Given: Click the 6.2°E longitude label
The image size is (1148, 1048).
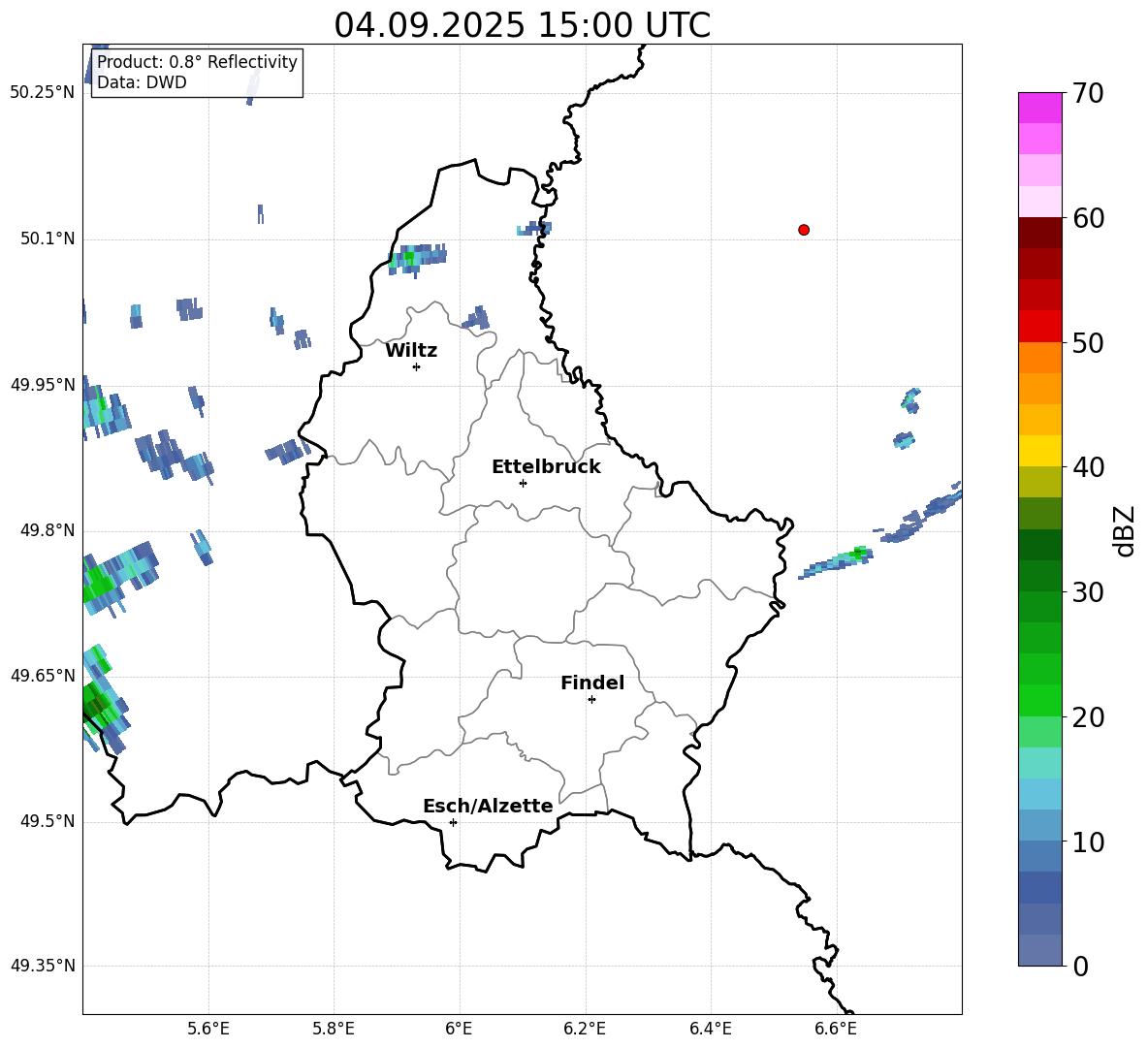Looking at the screenshot, I should click(585, 1029).
